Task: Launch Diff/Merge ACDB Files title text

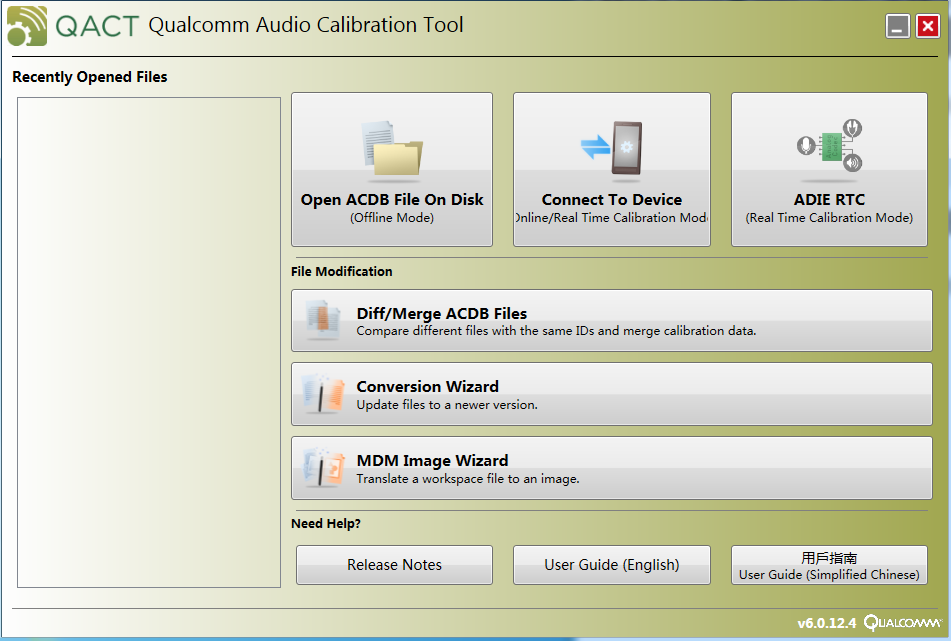Action: point(441,314)
